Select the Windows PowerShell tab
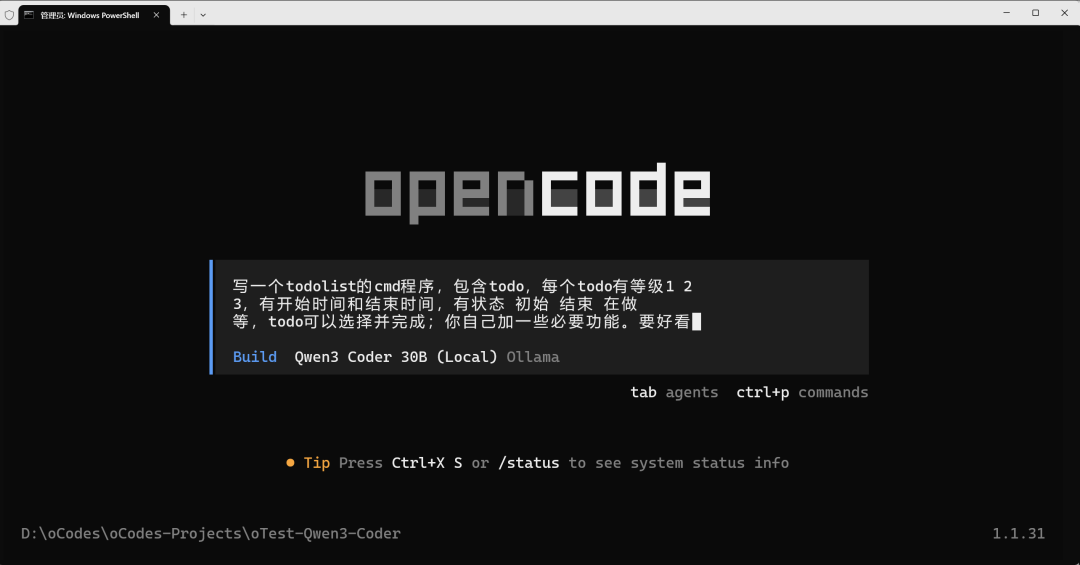Viewport: 1080px width, 565px height. tap(94, 14)
